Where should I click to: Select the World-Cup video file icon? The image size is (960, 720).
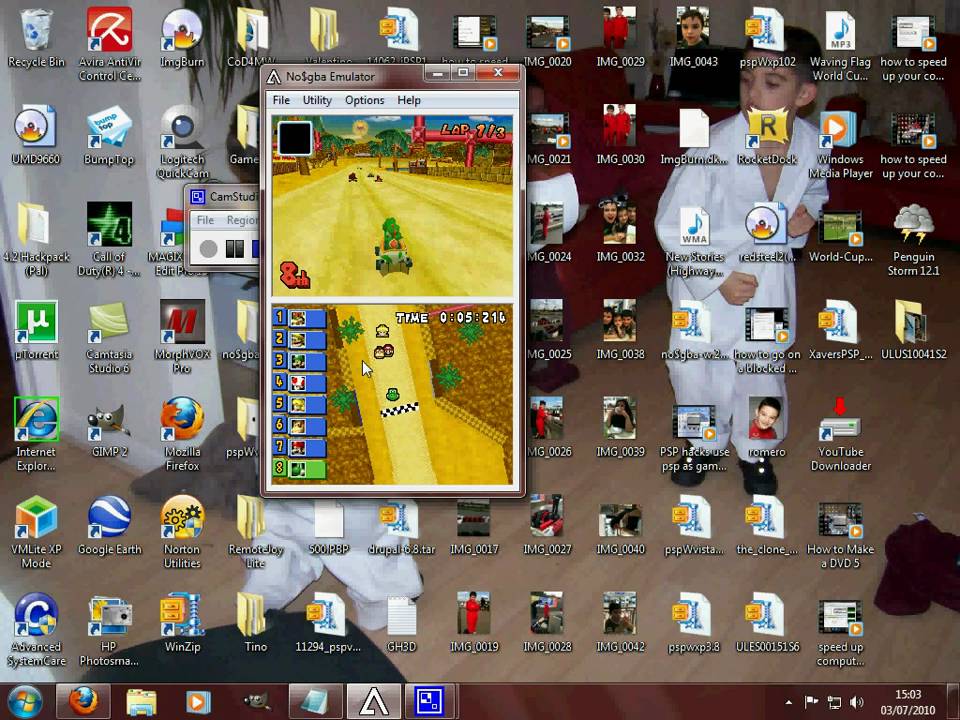[840, 233]
